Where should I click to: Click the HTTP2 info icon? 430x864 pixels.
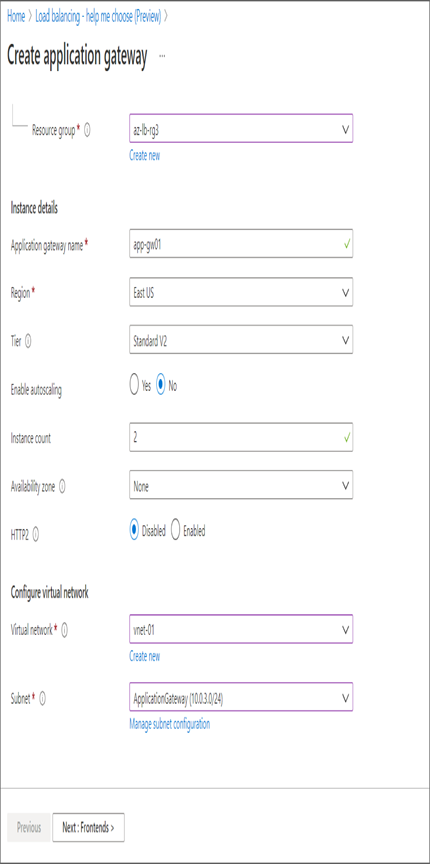pyautogui.click(x=35, y=535)
